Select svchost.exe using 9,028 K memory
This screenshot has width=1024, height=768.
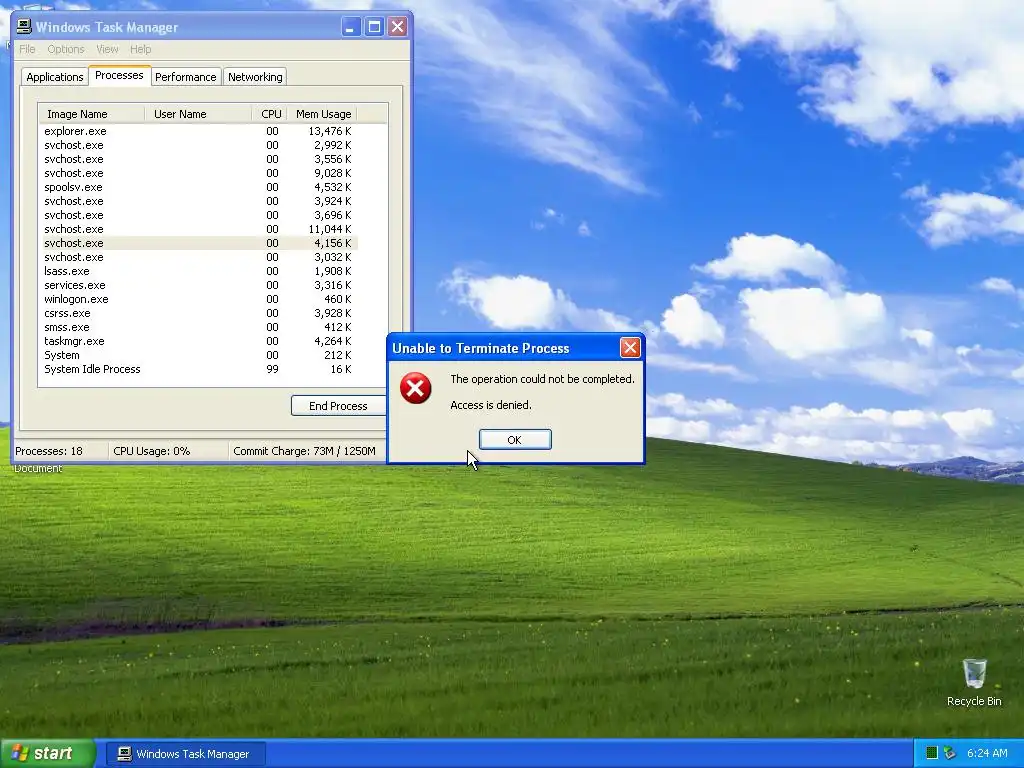(198, 173)
